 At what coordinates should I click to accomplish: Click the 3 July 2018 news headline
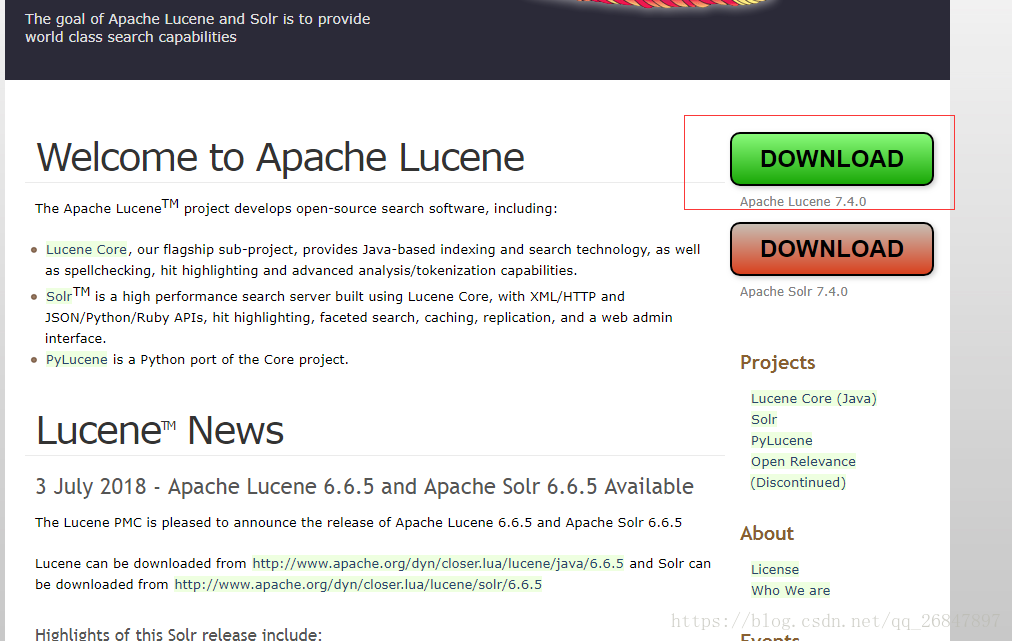click(364, 486)
